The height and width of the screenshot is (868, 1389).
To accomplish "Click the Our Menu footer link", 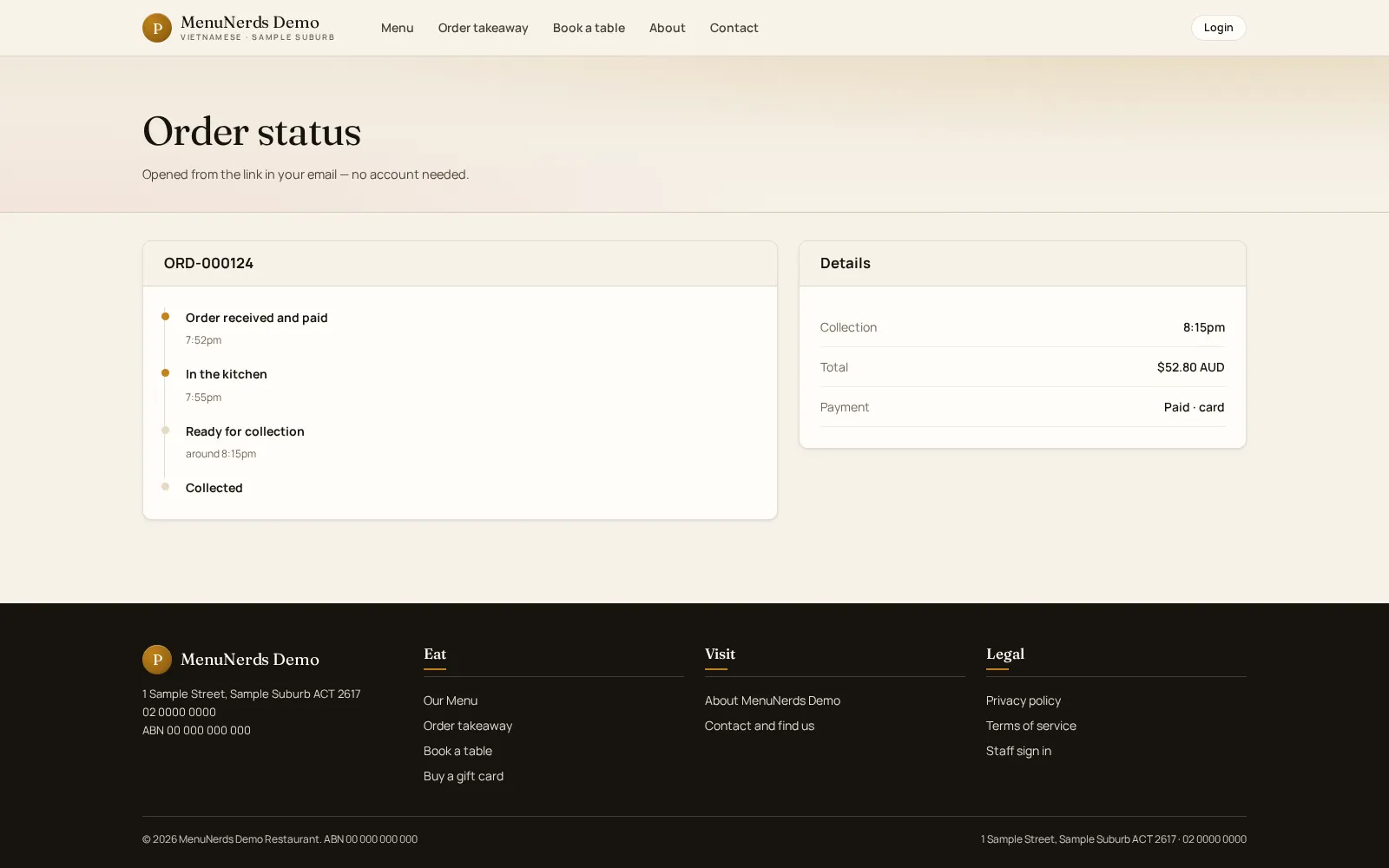I will click(x=451, y=700).
